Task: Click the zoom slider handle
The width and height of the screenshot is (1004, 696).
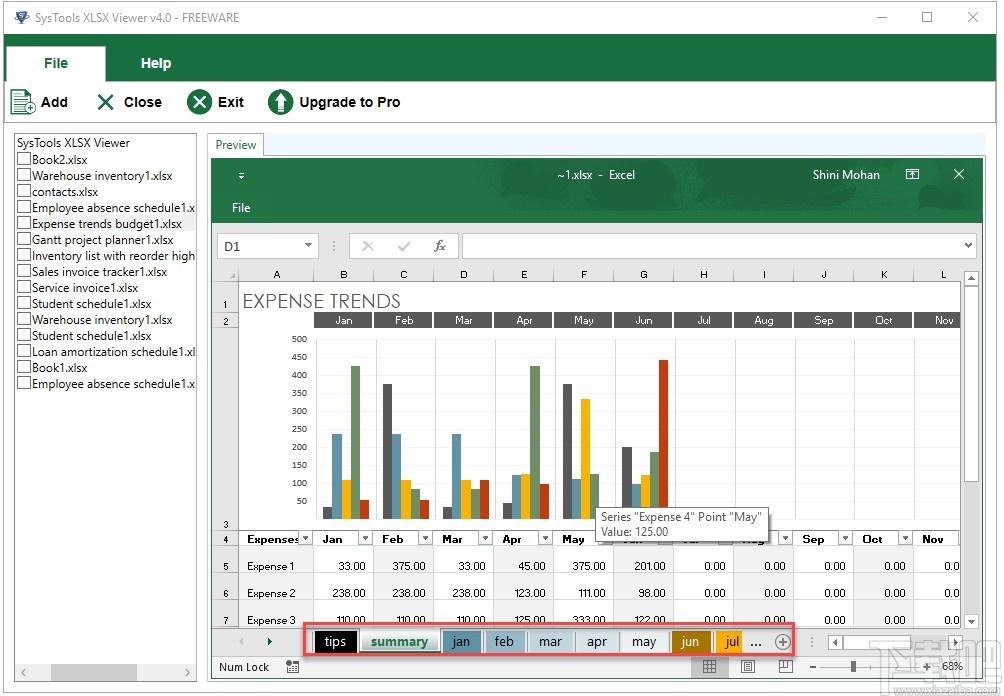Action: pos(853,667)
